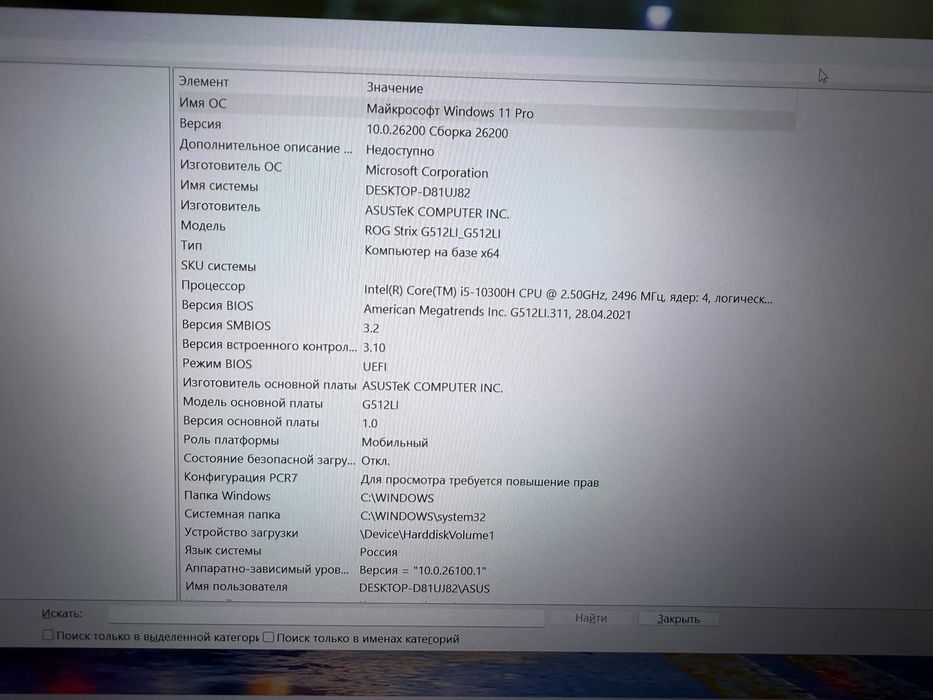Screen dimensions: 933x700
Task: Select 'Версия = "10.0.26100.1"' value
Action: pos(423,570)
